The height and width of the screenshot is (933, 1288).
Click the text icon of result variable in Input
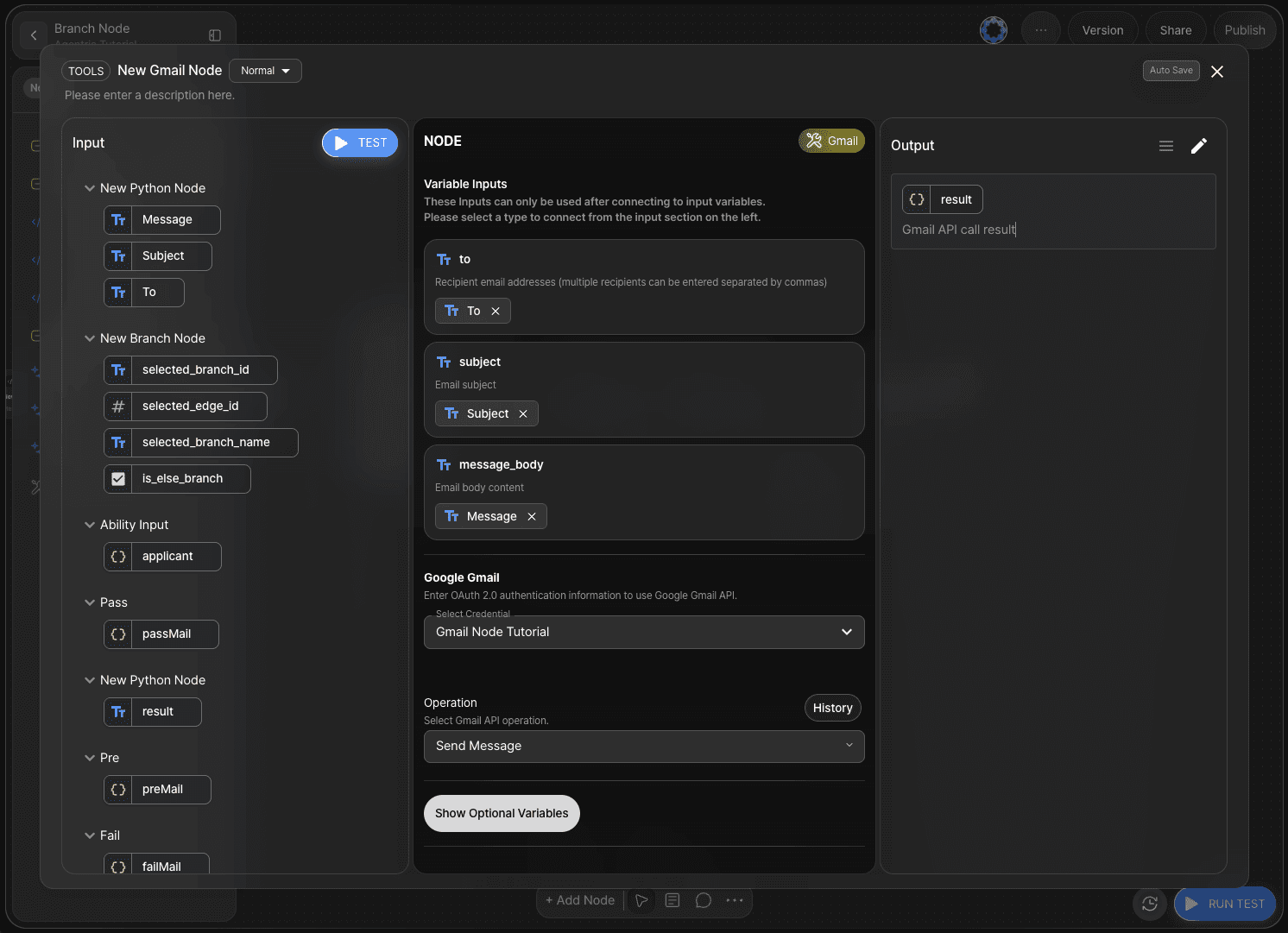118,712
